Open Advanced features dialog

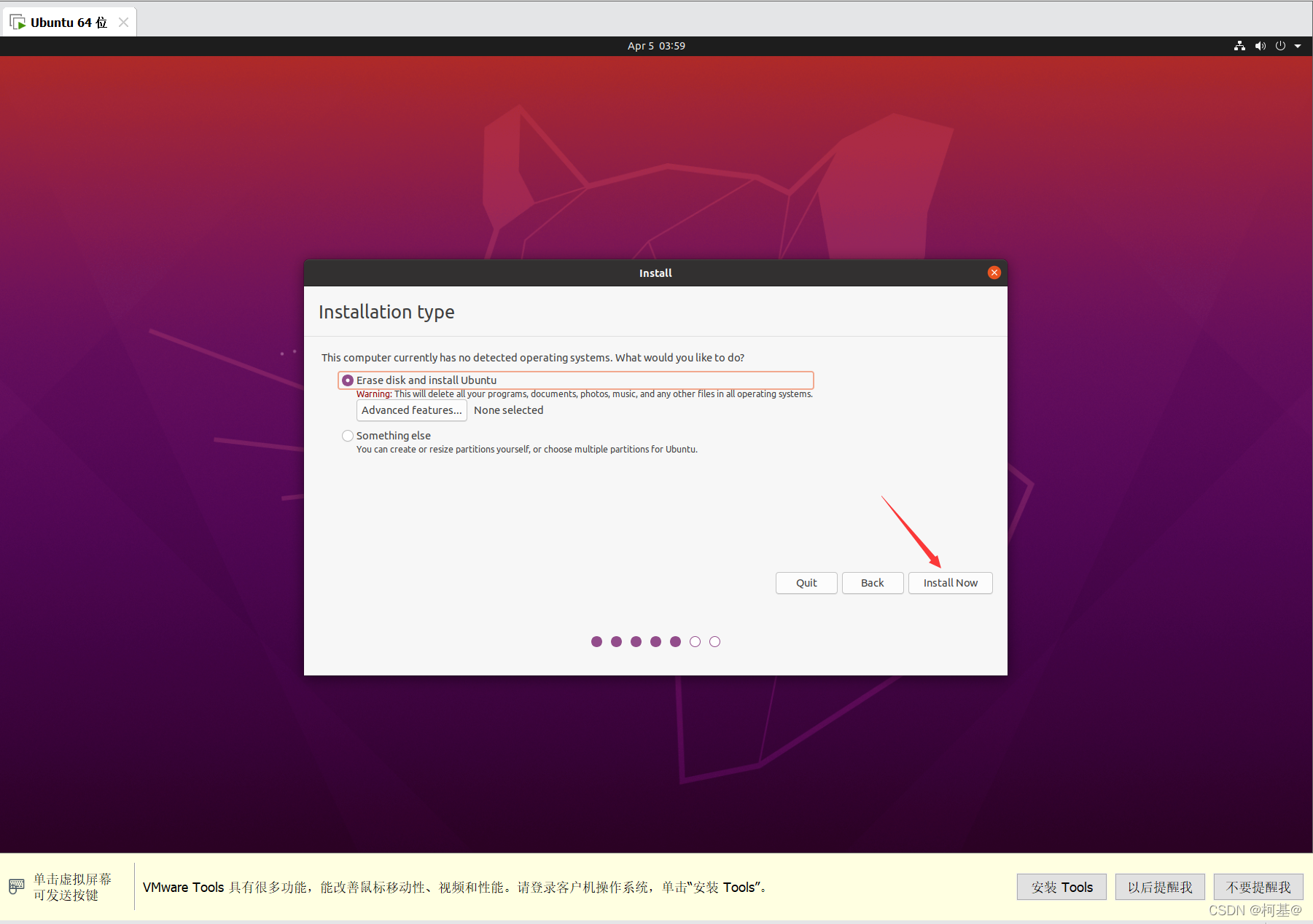[412, 410]
